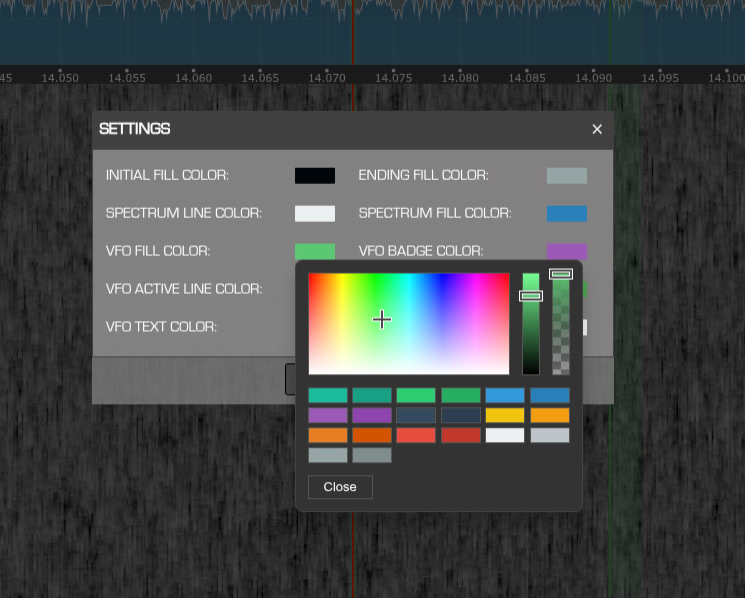Pick the yellow preset color

[x=505, y=415]
